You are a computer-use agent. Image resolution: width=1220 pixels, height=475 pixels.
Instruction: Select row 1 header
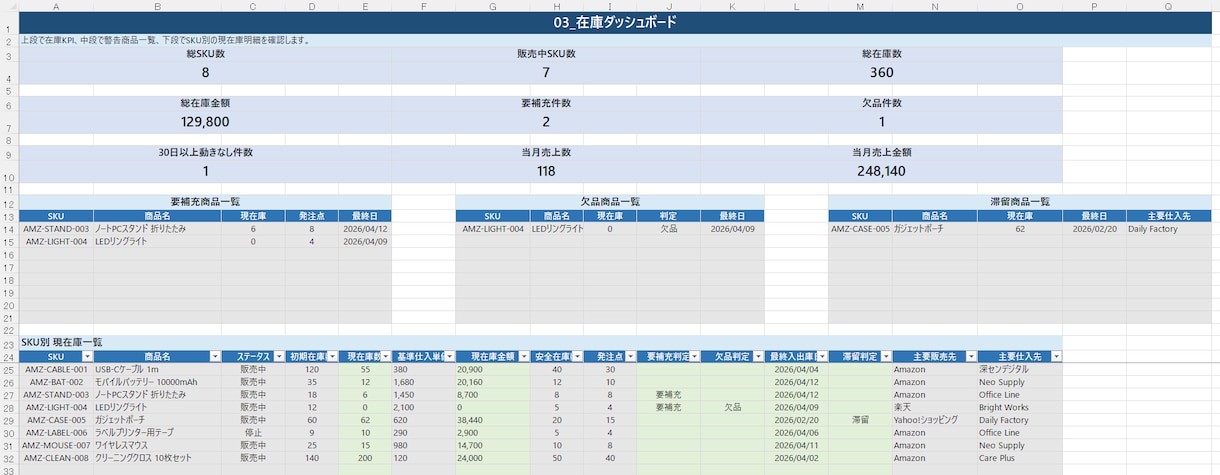click(x=9, y=22)
